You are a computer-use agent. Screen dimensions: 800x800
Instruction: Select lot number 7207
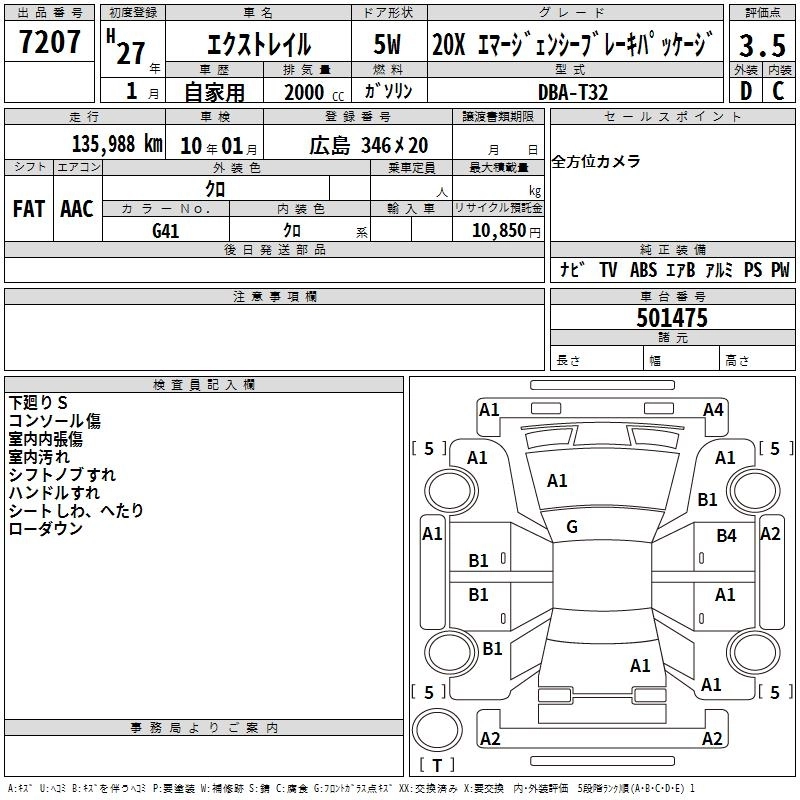pos(49,42)
